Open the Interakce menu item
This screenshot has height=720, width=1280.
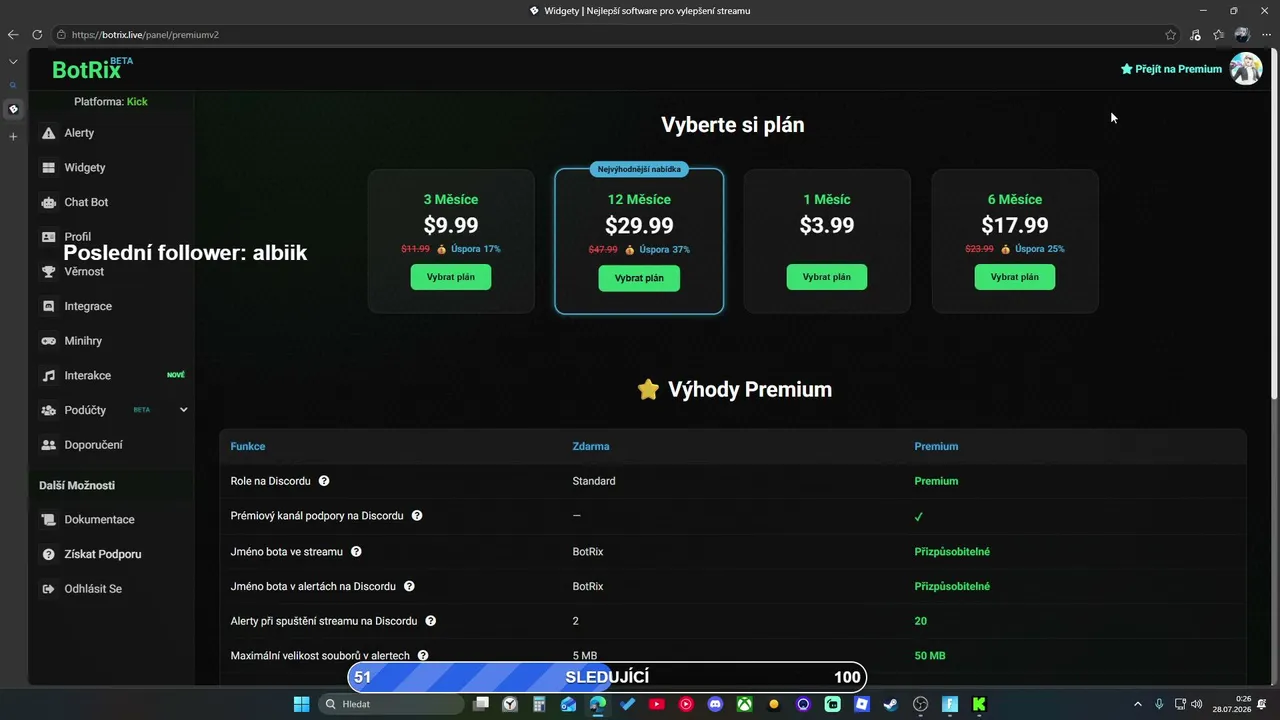tap(88, 376)
